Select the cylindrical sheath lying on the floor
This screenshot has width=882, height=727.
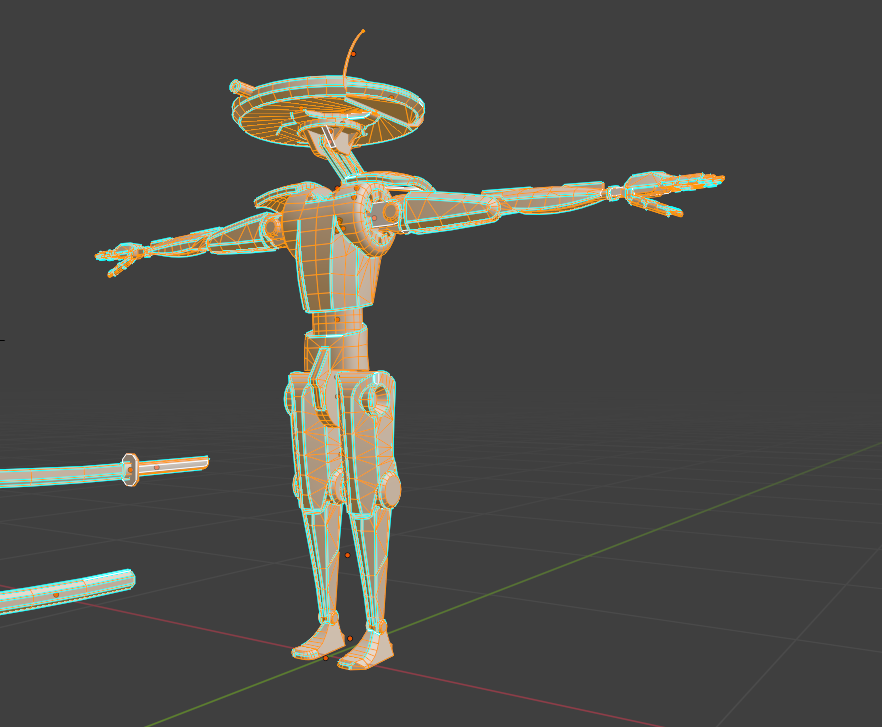point(66,593)
